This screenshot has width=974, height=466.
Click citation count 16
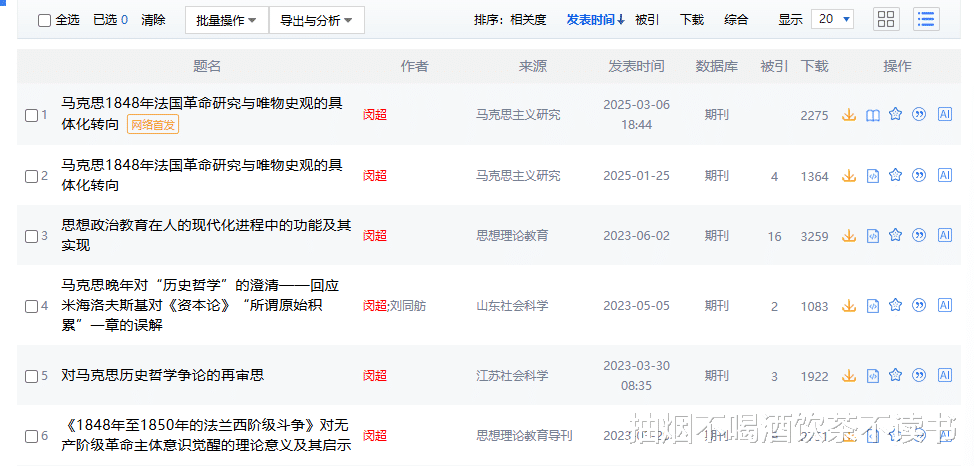pyautogui.click(x=774, y=236)
